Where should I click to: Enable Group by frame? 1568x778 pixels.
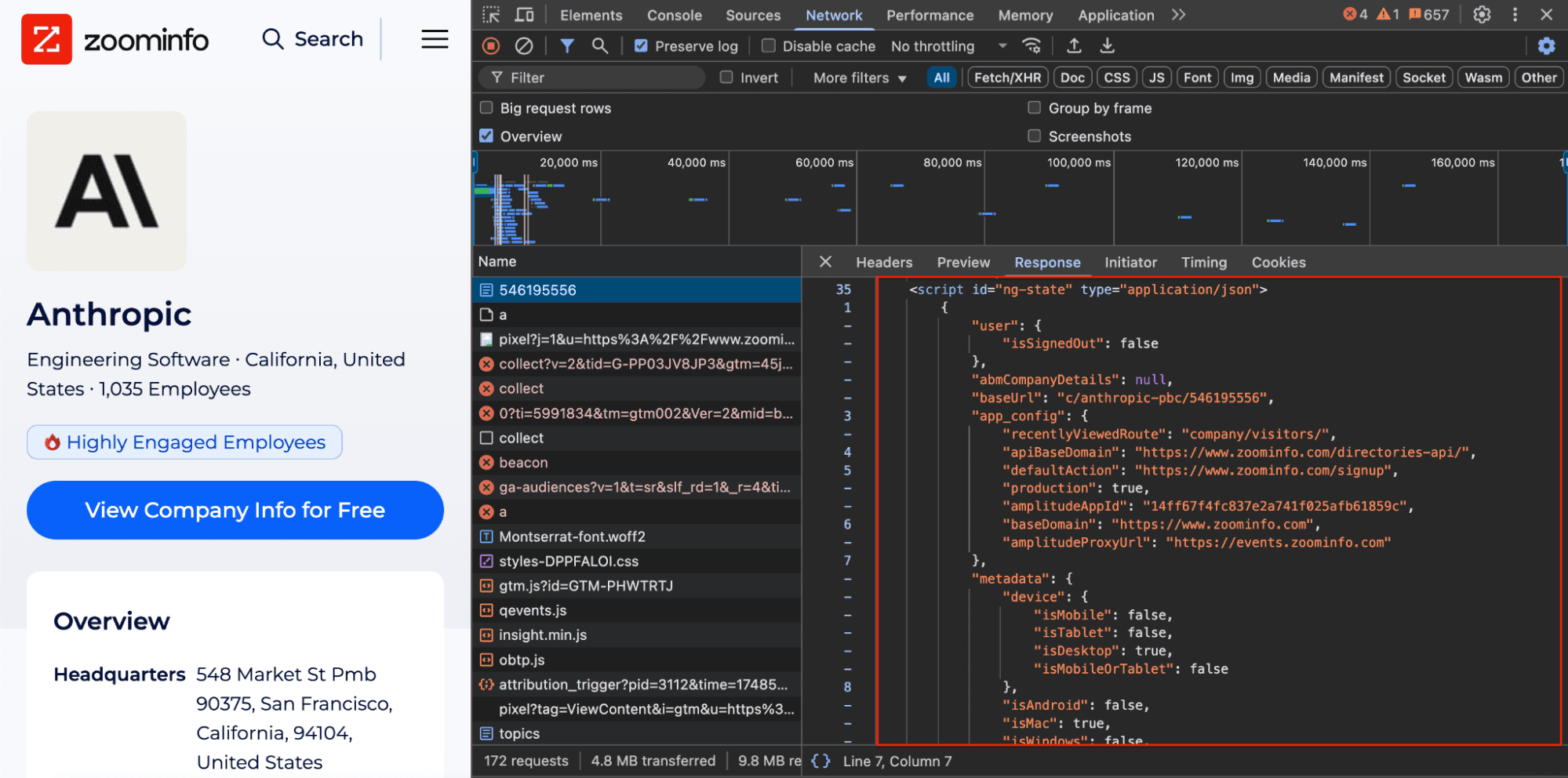[1035, 107]
